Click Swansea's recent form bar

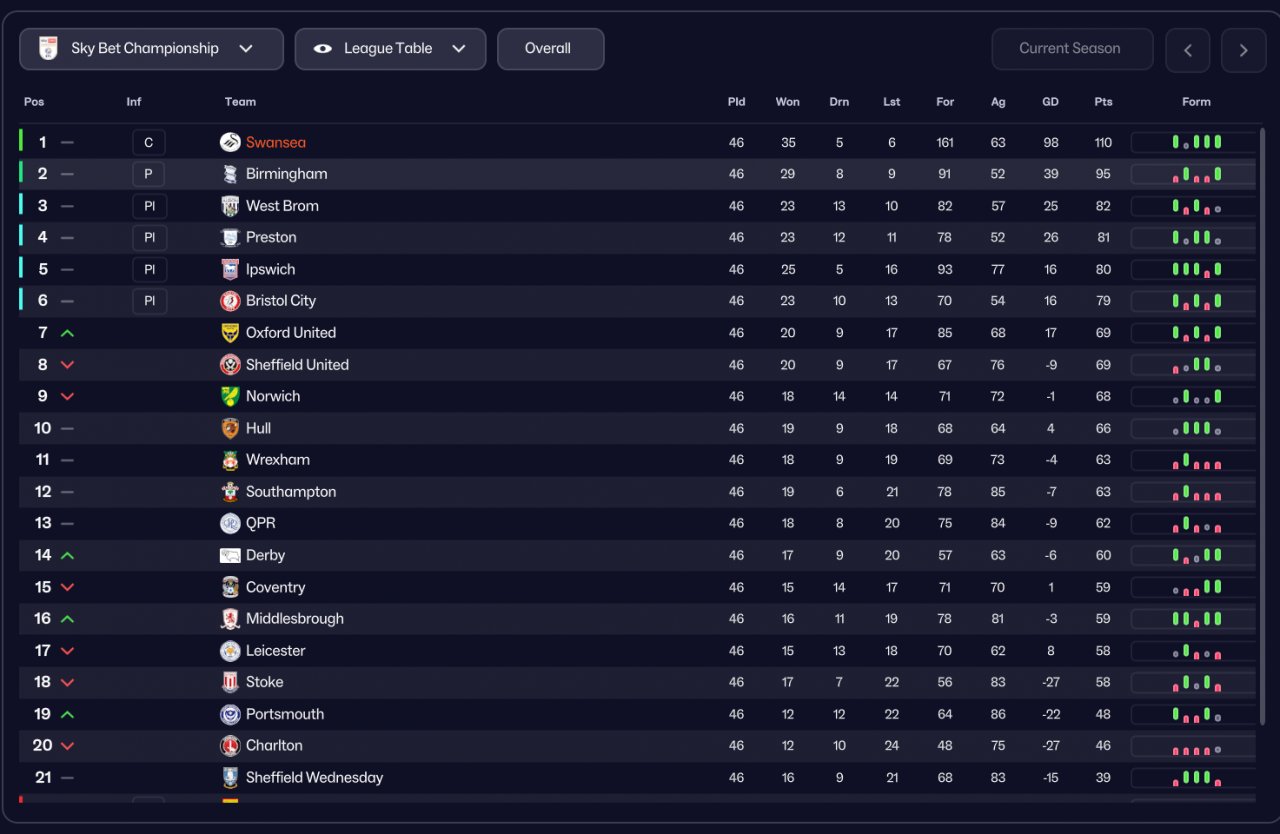point(1195,142)
